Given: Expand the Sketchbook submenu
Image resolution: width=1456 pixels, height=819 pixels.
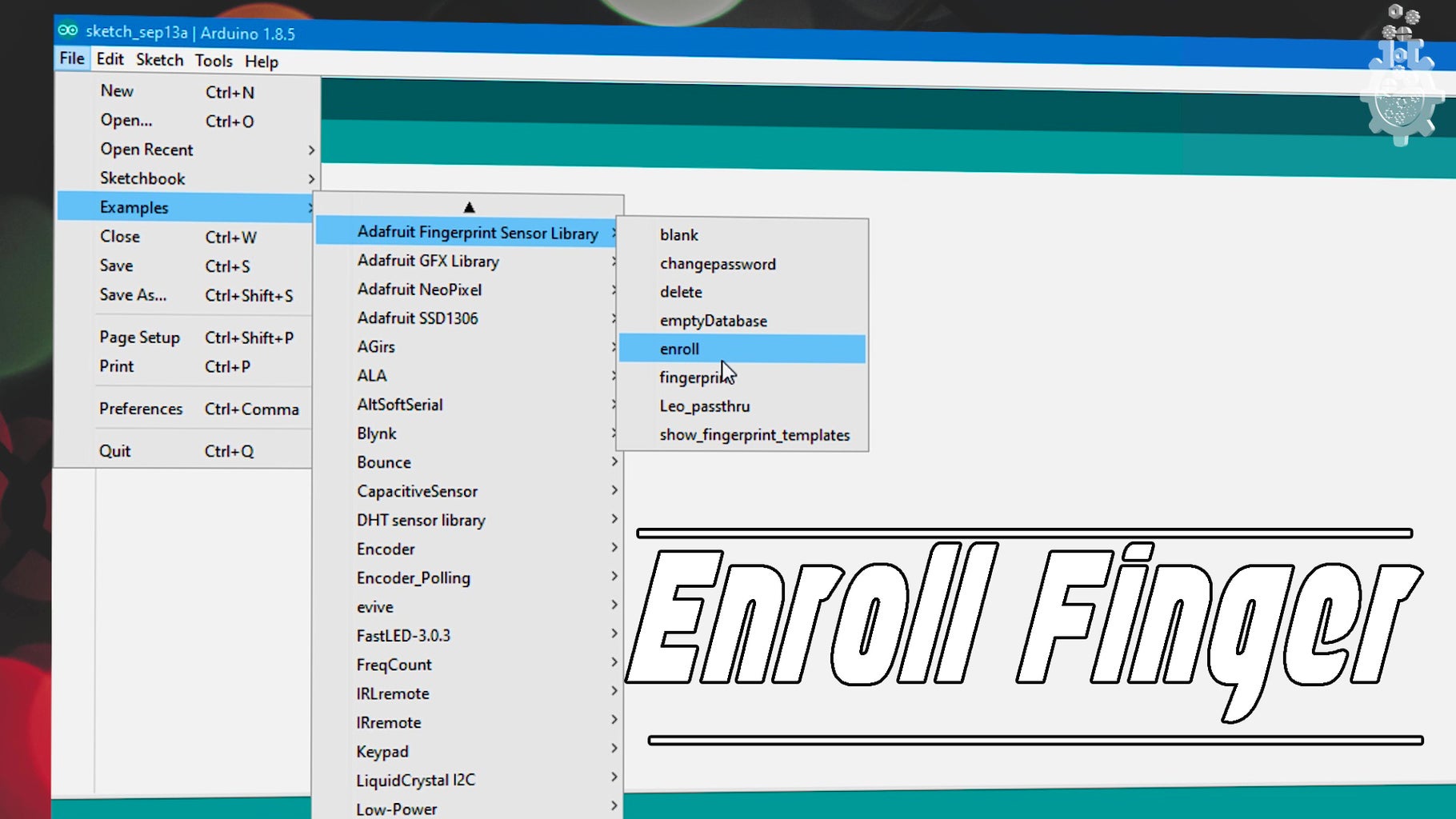Looking at the screenshot, I should click(x=142, y=178).
